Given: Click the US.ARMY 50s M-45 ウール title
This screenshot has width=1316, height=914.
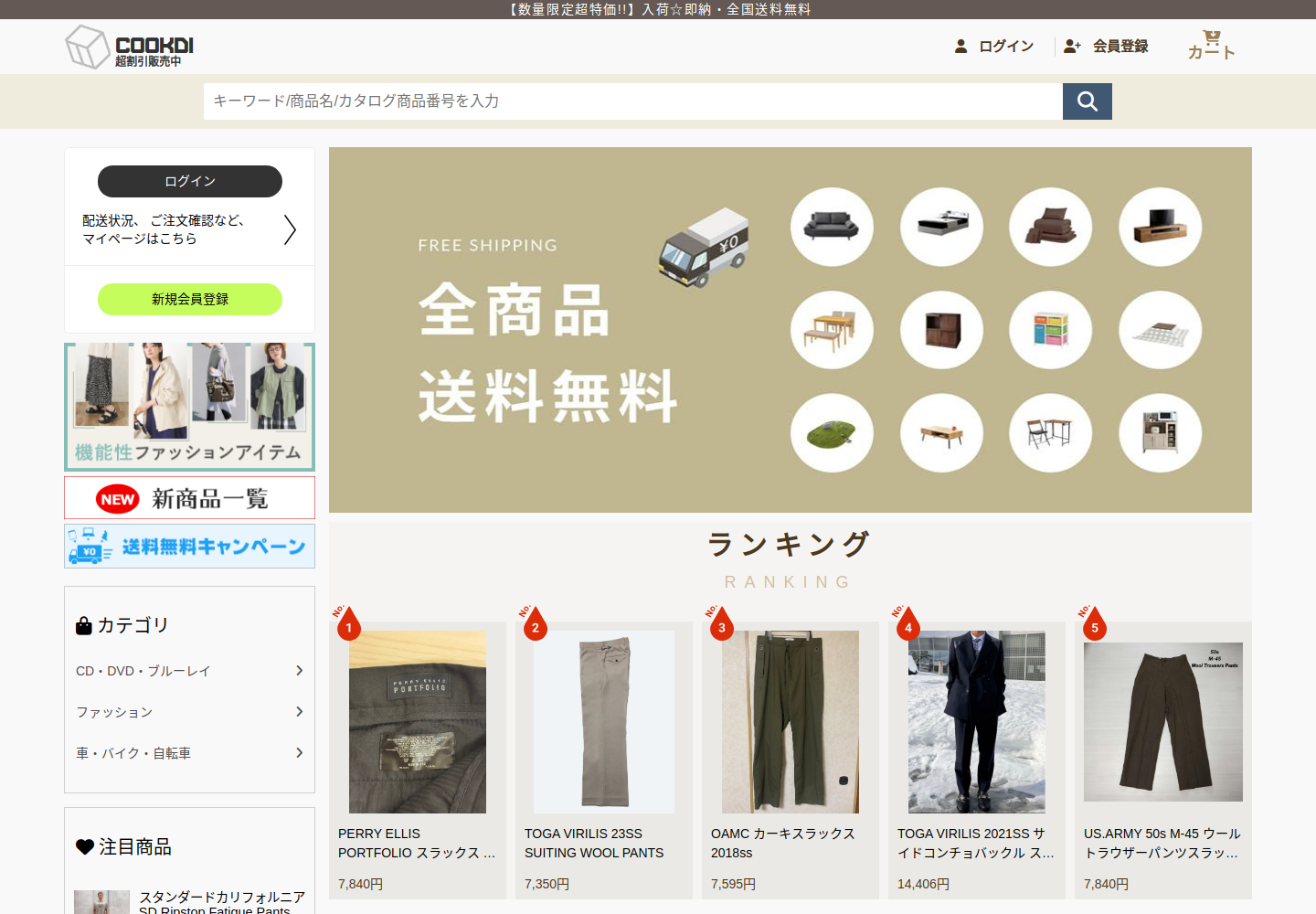Looking at the screenshot, I should pyautogui.click(x=1162, y=844).
